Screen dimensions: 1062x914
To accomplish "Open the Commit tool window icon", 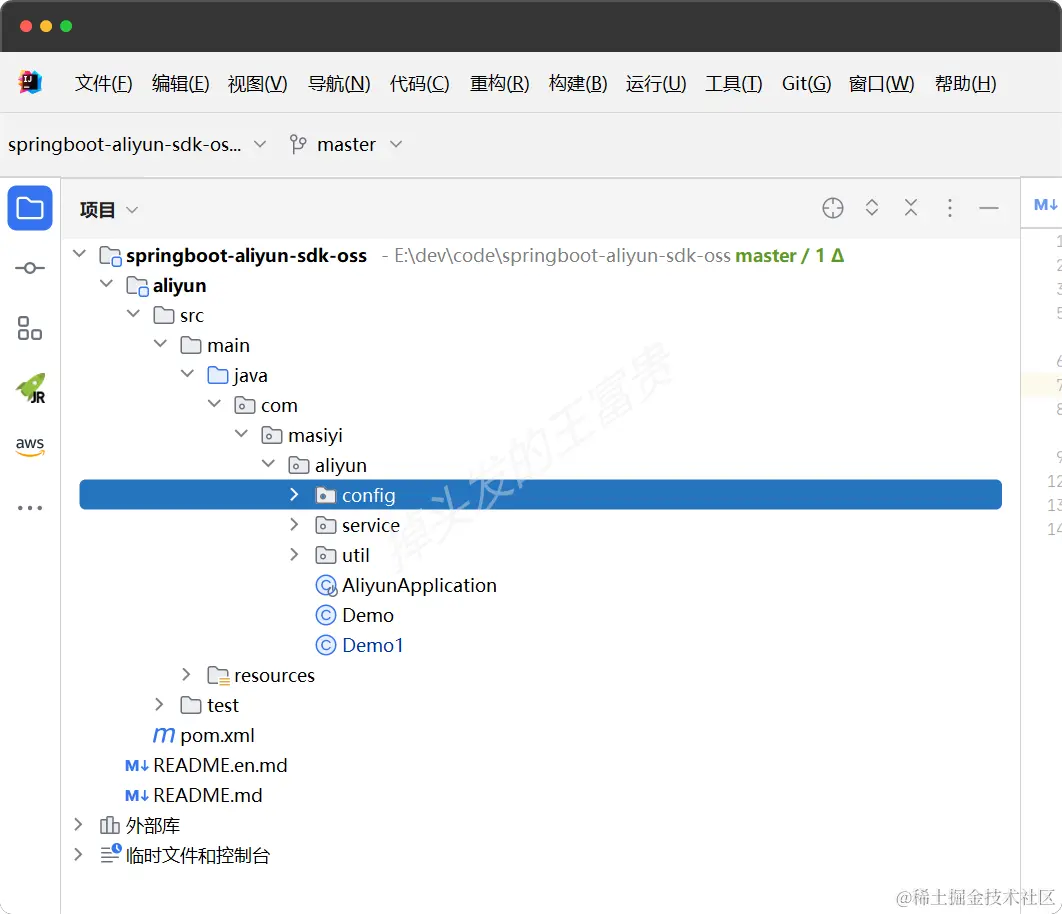I will point(30,268).
